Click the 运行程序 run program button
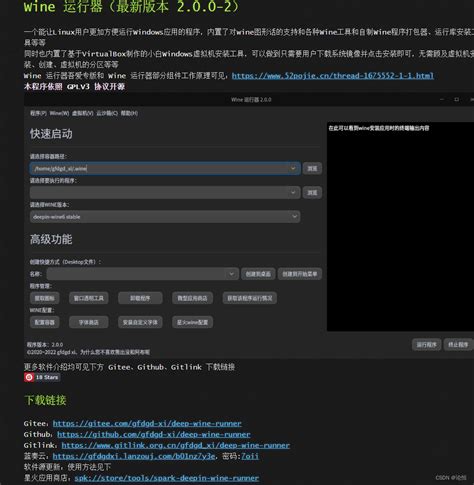Image resolution: width=474 pixels, height=485 pixels. 426,344
